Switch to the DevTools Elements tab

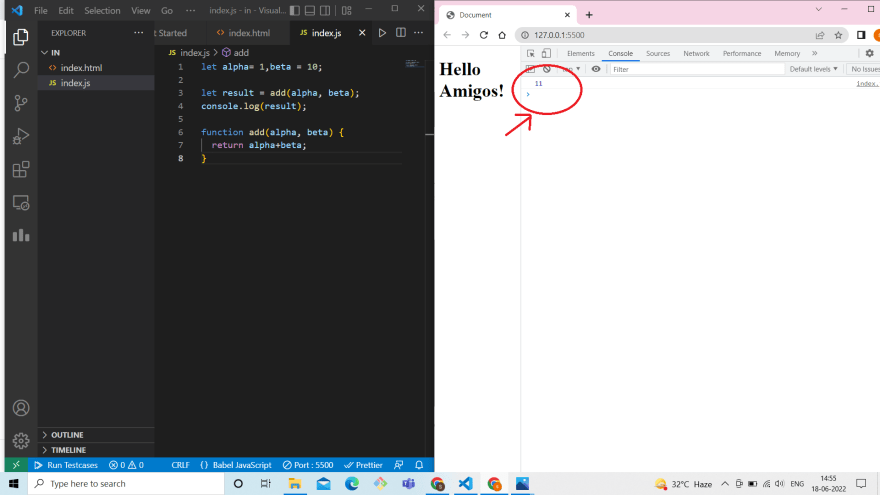[x=580, y=53]
